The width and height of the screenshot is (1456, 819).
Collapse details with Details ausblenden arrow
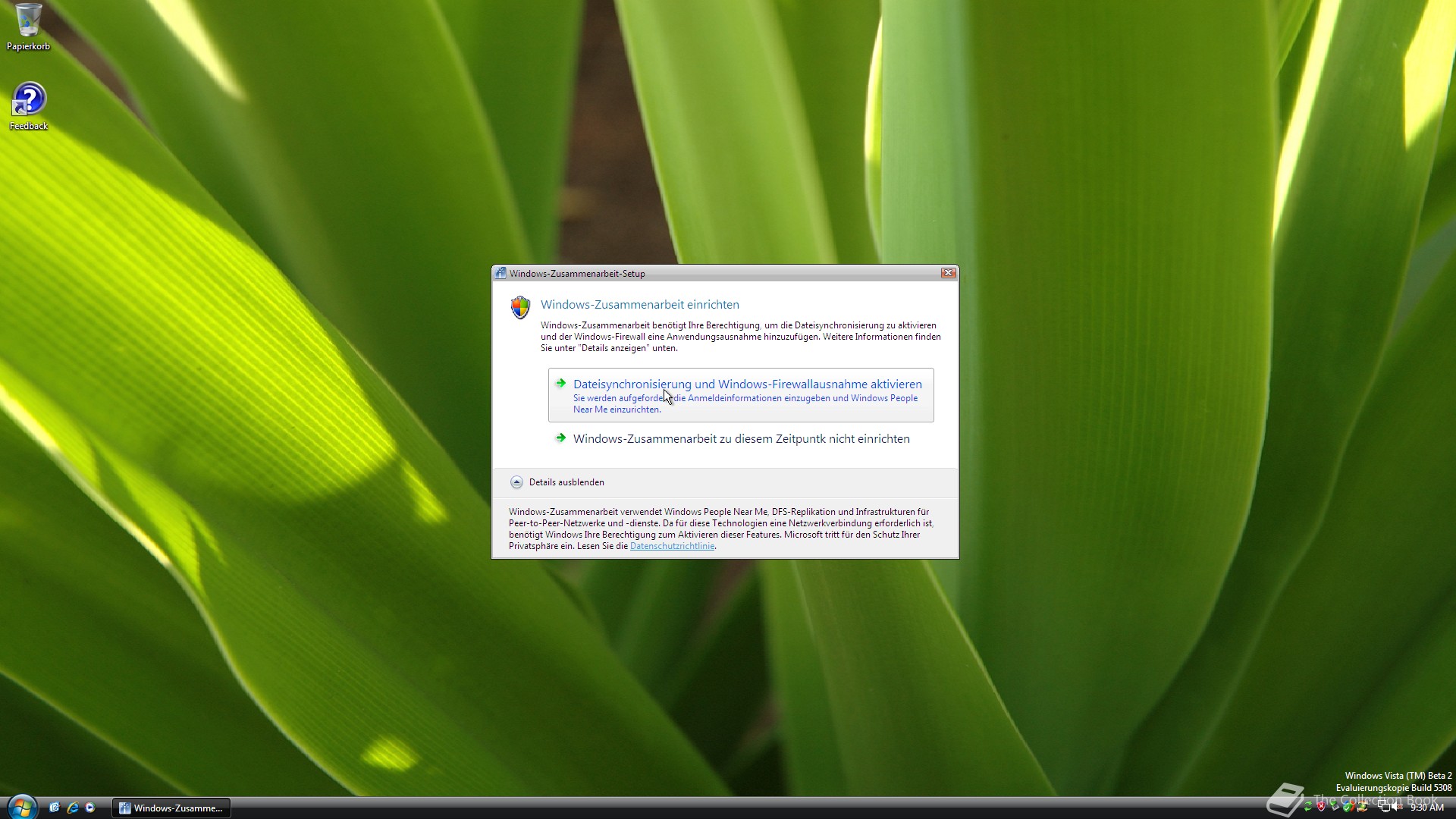click(x=516, y=482)
